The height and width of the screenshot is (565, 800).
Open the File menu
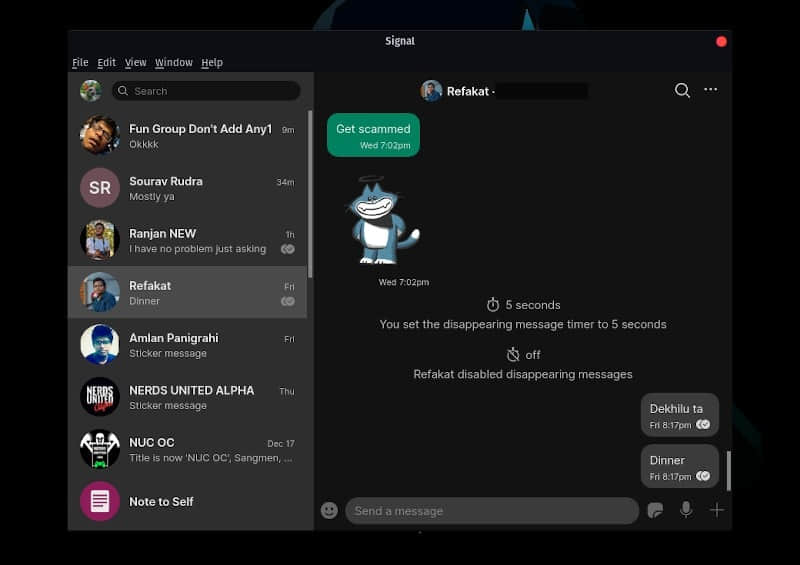click(x=80, y=63)
